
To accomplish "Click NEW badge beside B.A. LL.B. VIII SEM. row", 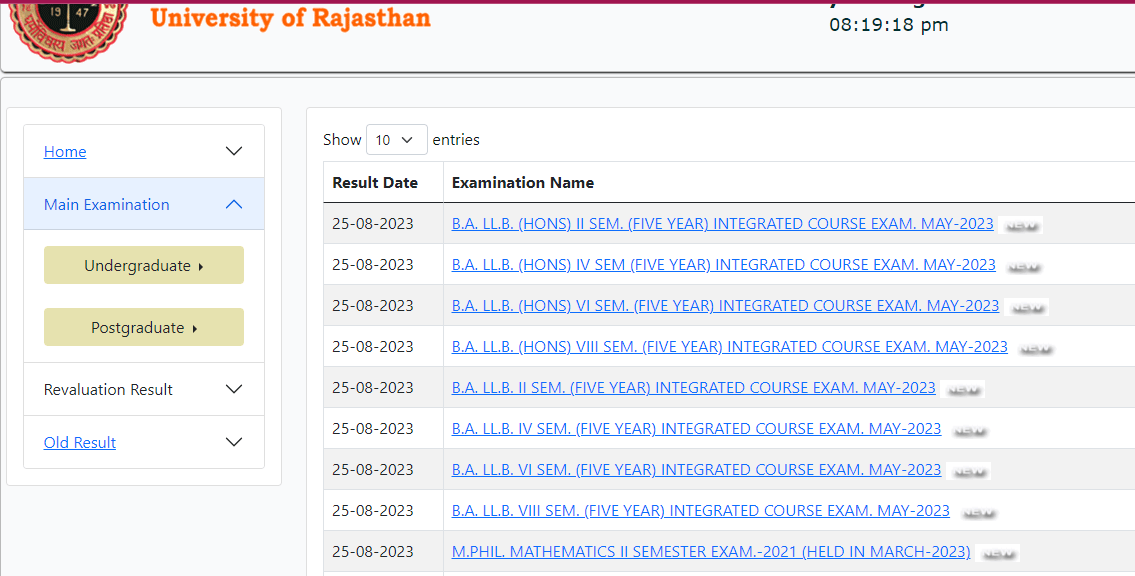I will tap(978, 513).
